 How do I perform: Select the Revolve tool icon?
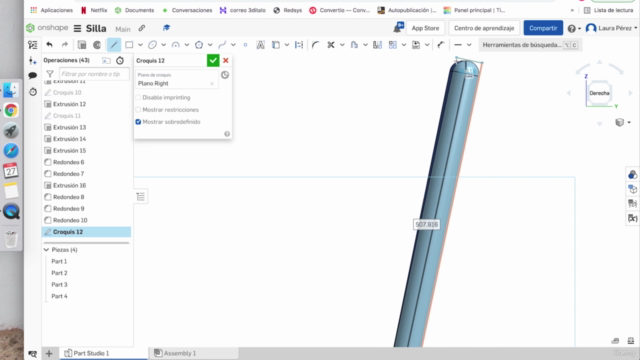[x=97, y=45]
